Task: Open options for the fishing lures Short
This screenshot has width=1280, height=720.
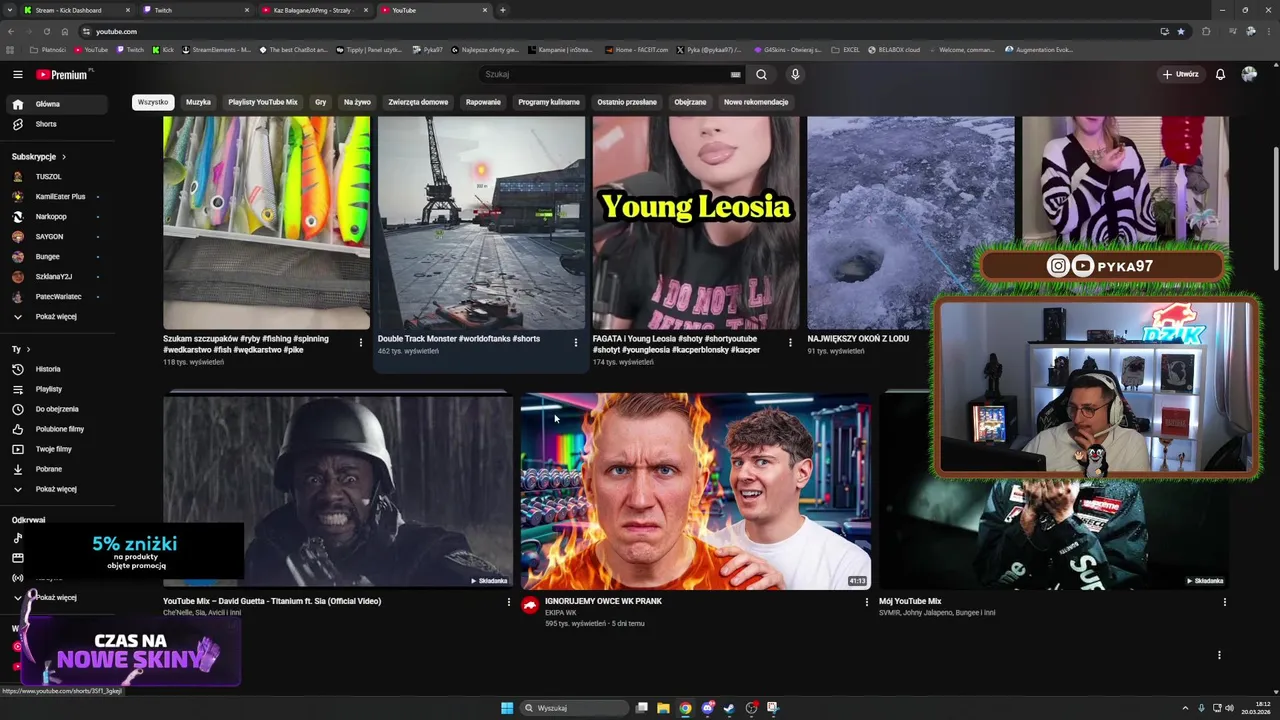Action: (x=361, y=342)
